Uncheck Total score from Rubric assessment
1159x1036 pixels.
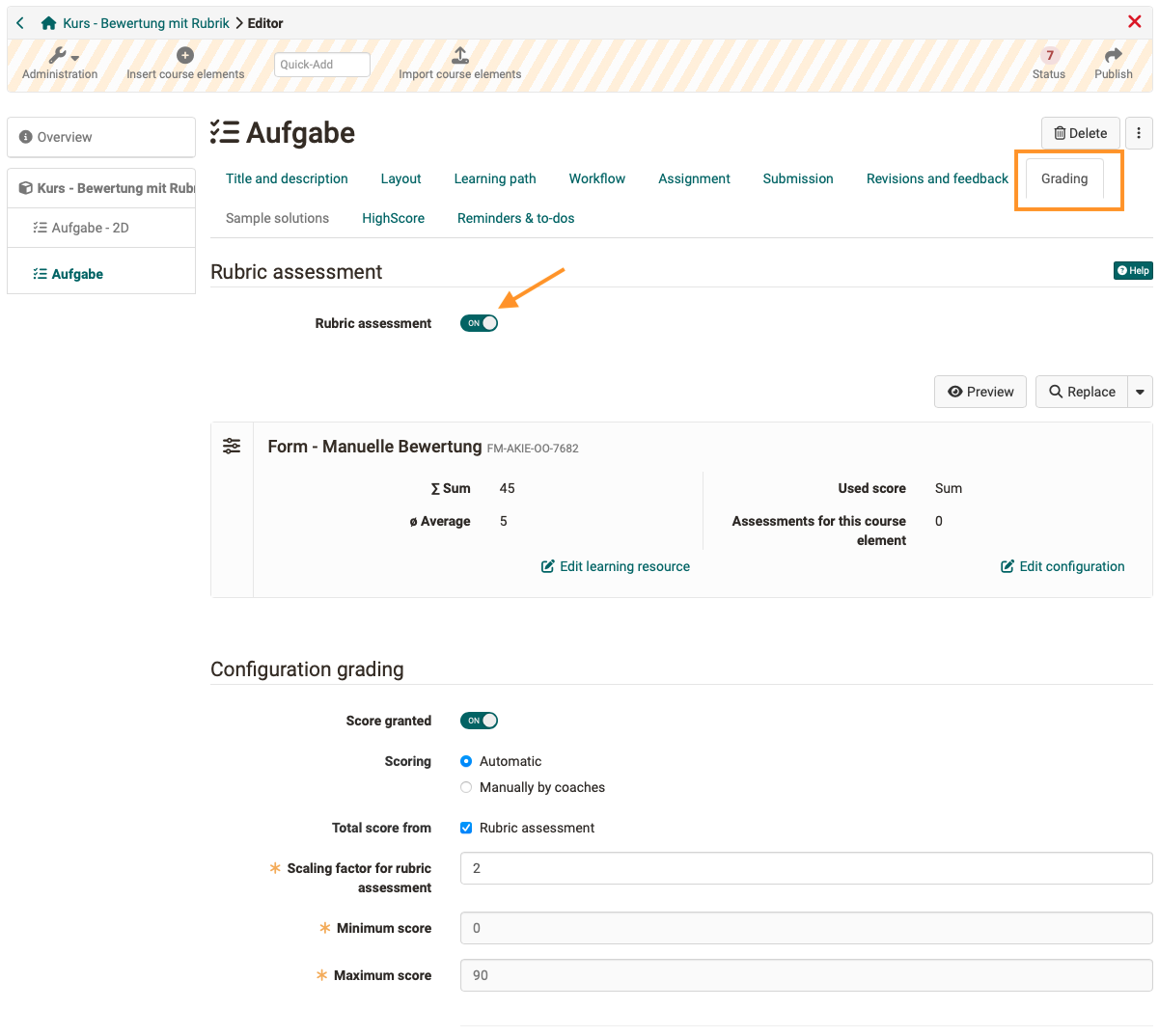466,828
